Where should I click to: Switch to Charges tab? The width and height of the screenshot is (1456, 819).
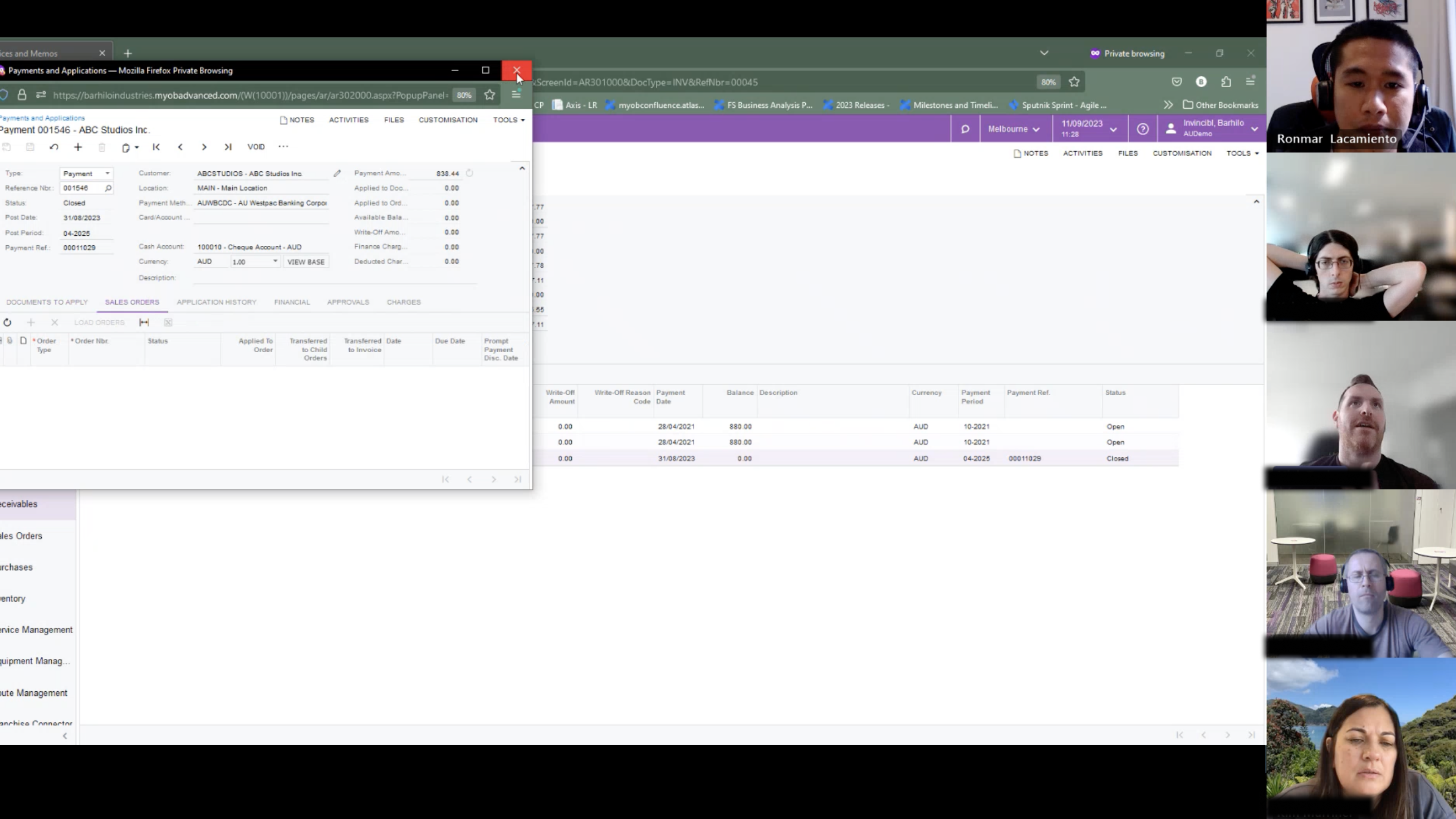(x=403, y=302)
